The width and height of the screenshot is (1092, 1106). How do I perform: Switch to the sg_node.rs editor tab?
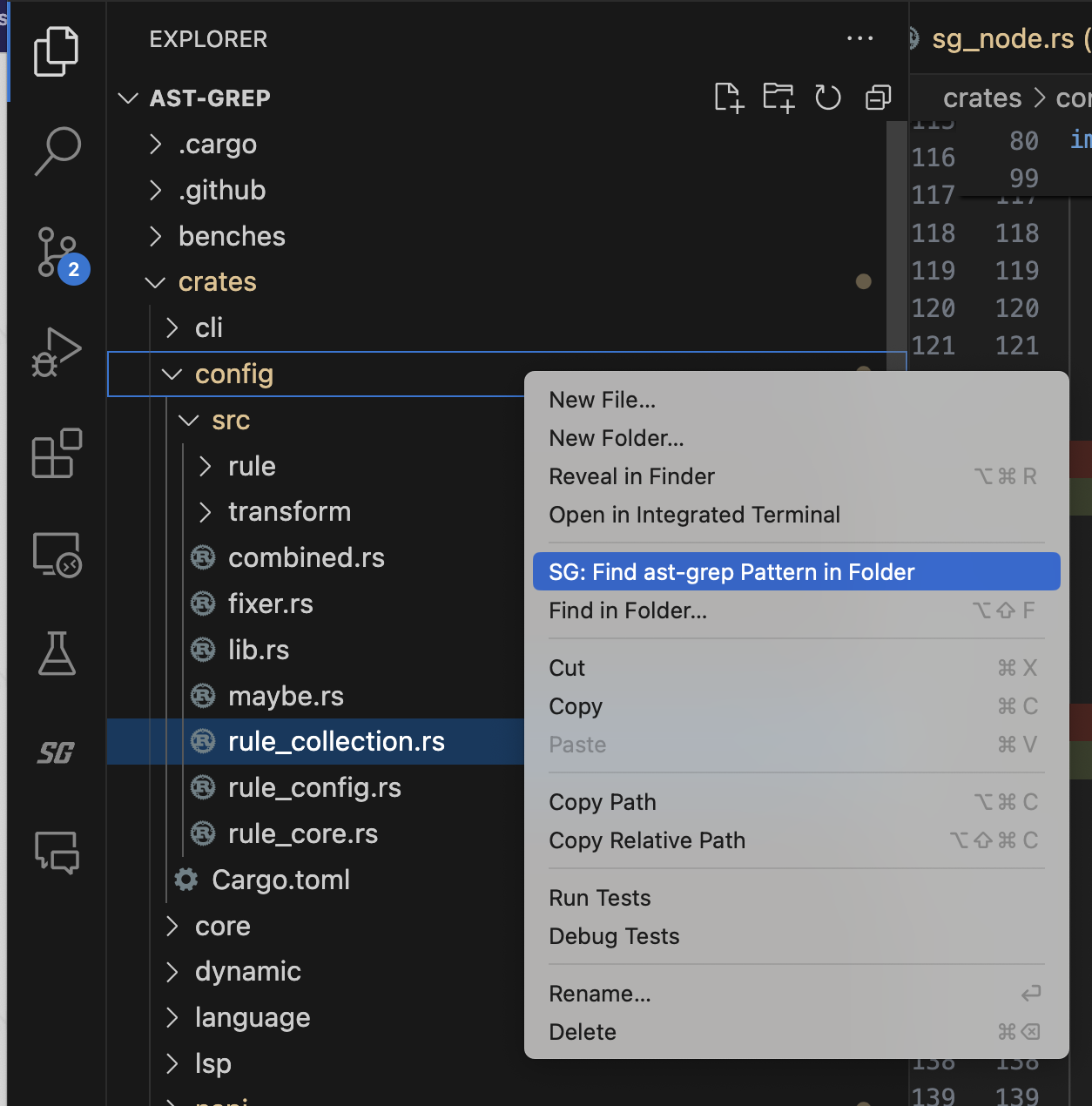[1001, 38]
